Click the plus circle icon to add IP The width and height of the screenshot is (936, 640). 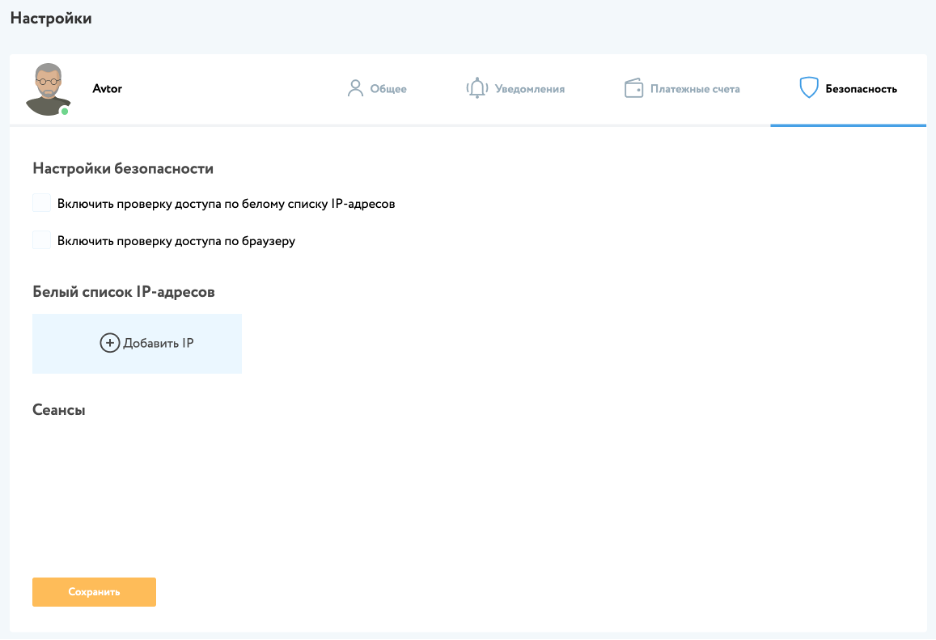coord(110,343)
